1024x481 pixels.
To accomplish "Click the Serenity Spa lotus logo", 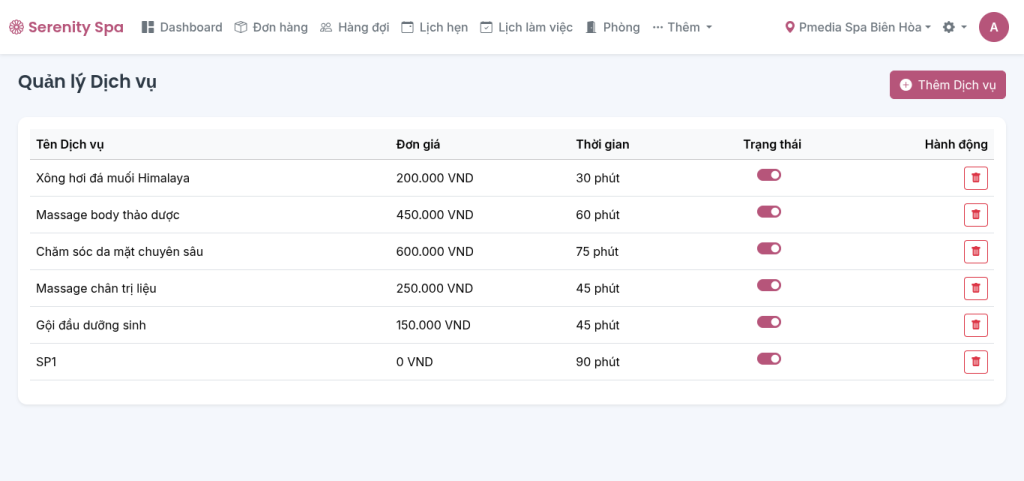I will 15,27.
